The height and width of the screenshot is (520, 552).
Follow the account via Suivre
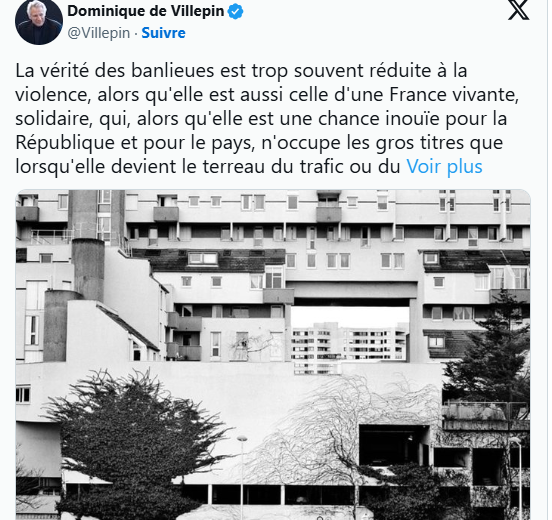coord(163,33)
